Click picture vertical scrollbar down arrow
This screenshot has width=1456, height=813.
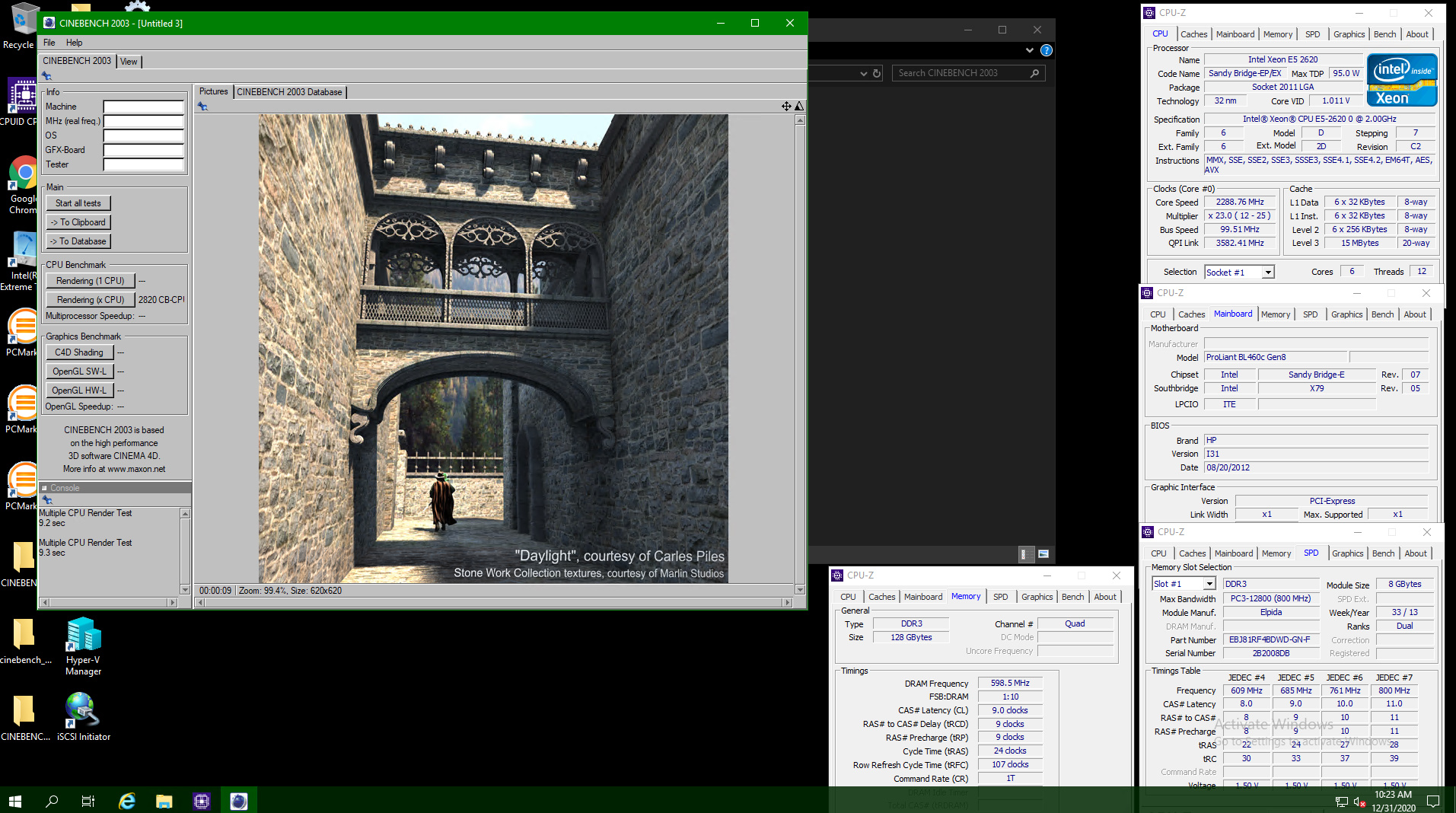(x=799, y=589)
